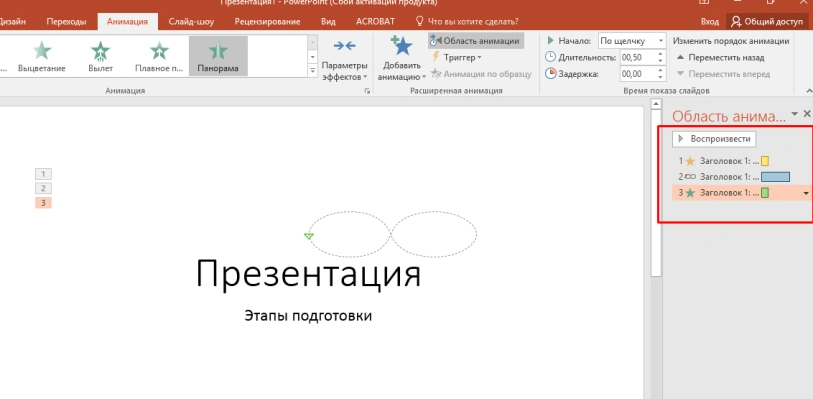The height and width of the screenshot is (399, 813).
Task: Click star icon of animation 1
Action: (690, 161)
